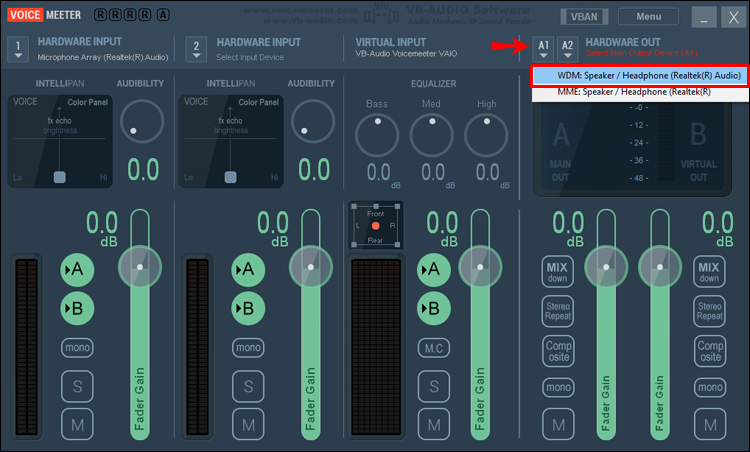Open the A1 hardware output selector
Image resolution: width=750 pixels, height=452 pixels.
point(543,49)
